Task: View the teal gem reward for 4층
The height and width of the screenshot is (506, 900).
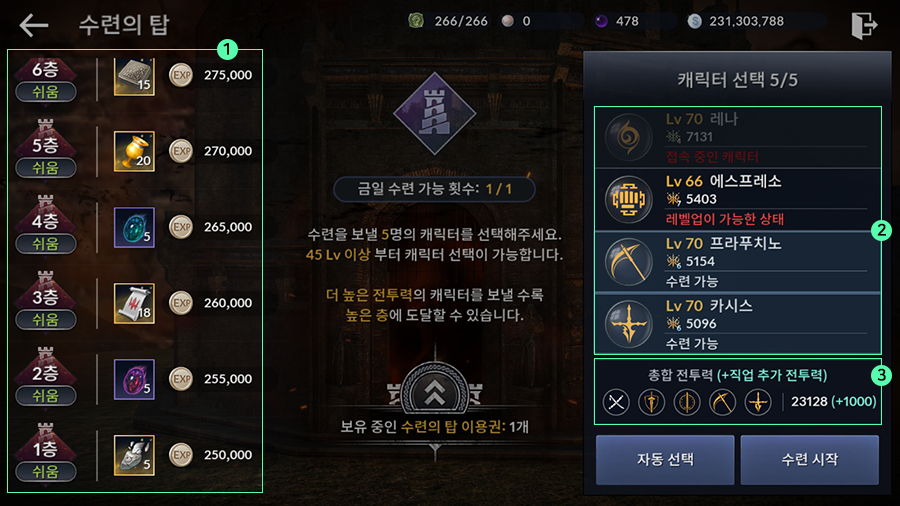Action: click(134, 227)
